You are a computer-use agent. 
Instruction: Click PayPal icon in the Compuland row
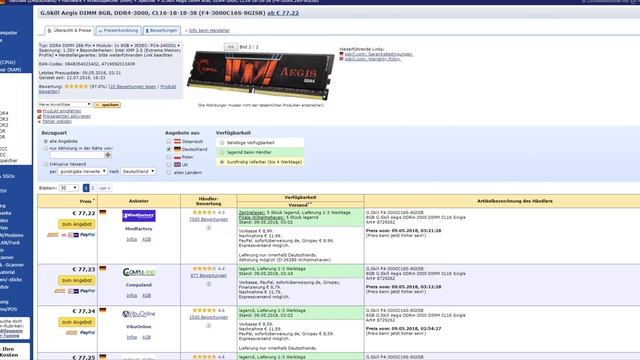pos(87,291)
